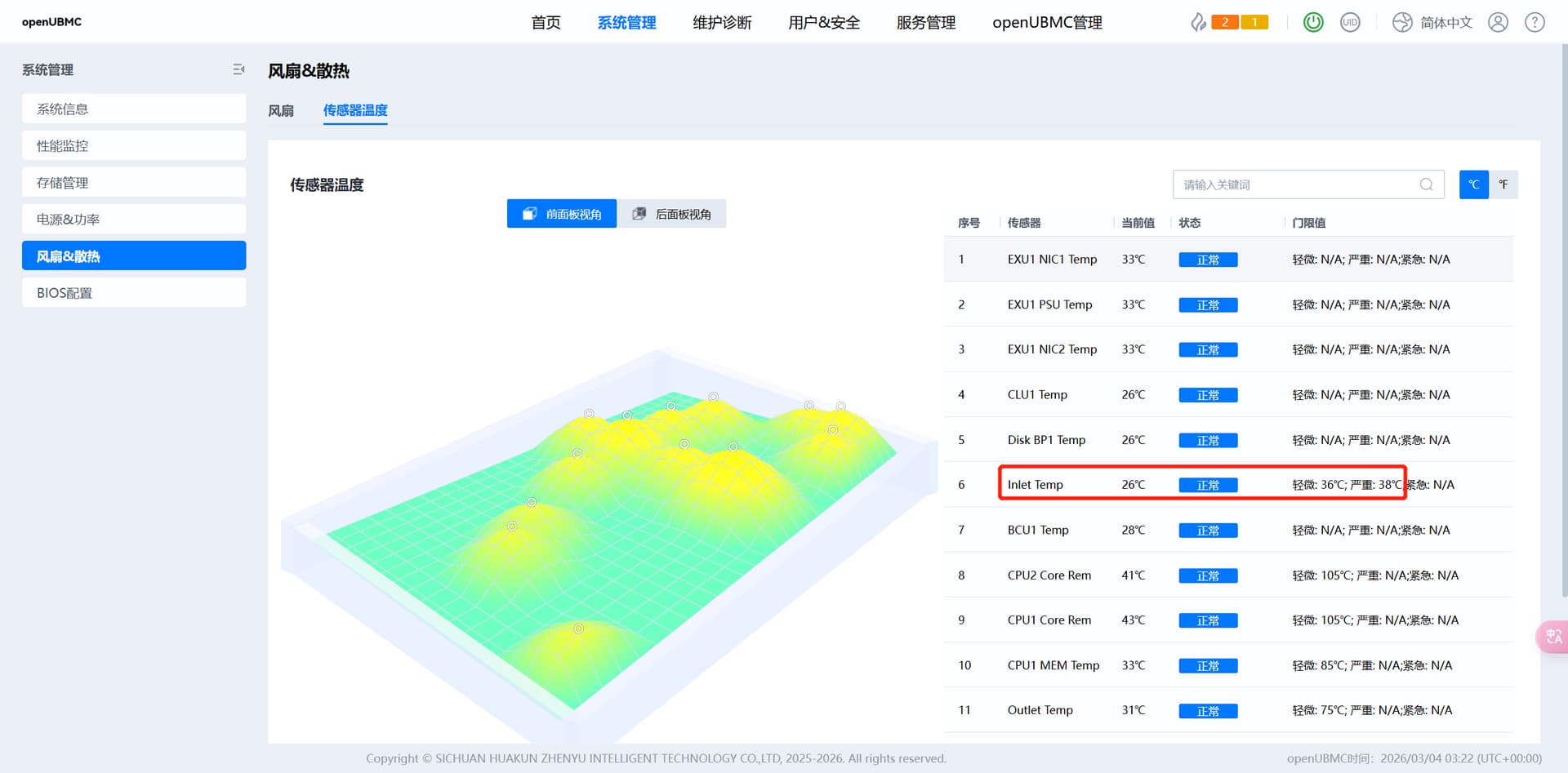This screenshot has width=1568, height=773.
Task: Click the sensor keyword search field
Action: (1298, 184)
